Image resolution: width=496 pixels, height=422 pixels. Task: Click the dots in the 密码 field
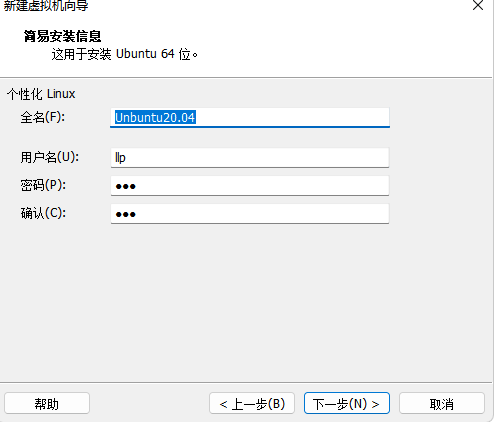[125, 186]
